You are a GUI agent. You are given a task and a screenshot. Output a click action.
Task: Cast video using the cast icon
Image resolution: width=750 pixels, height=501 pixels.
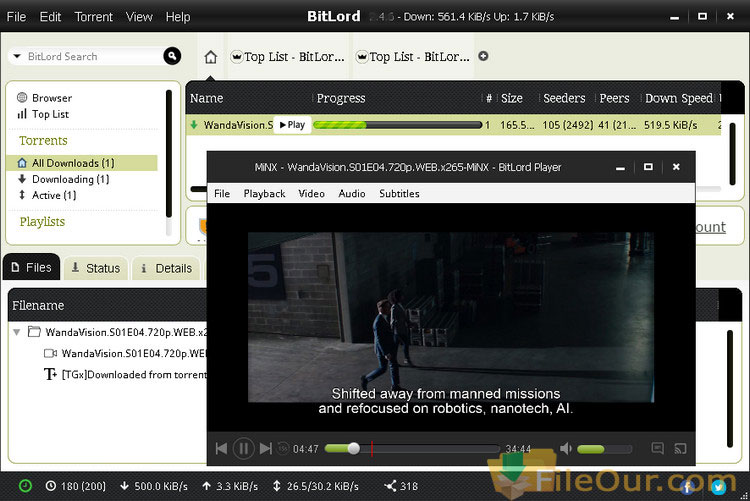pyautogui.click(x=680, y=448)
